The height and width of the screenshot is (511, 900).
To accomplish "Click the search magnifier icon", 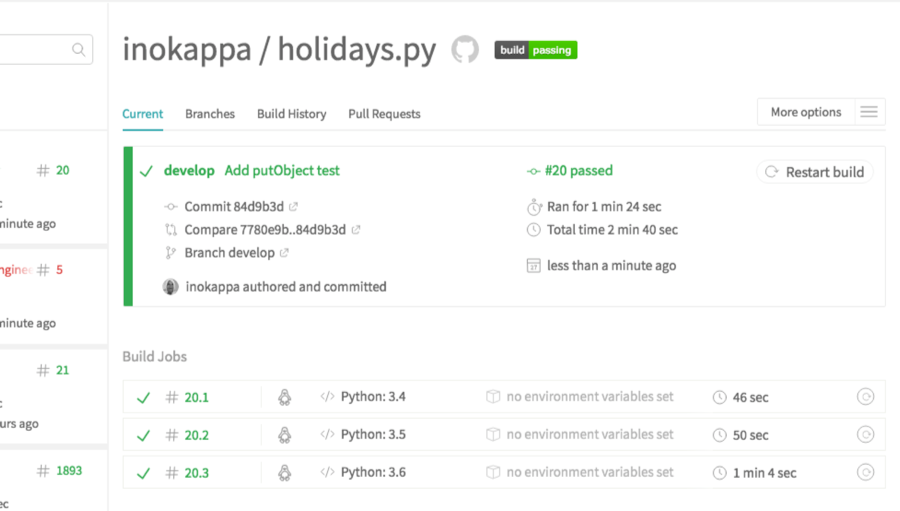I will (x=79, y=50).
